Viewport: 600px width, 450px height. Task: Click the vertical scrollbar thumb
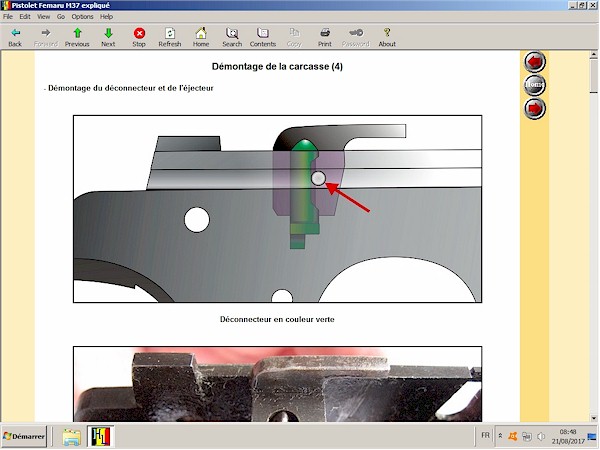[593, 76]
